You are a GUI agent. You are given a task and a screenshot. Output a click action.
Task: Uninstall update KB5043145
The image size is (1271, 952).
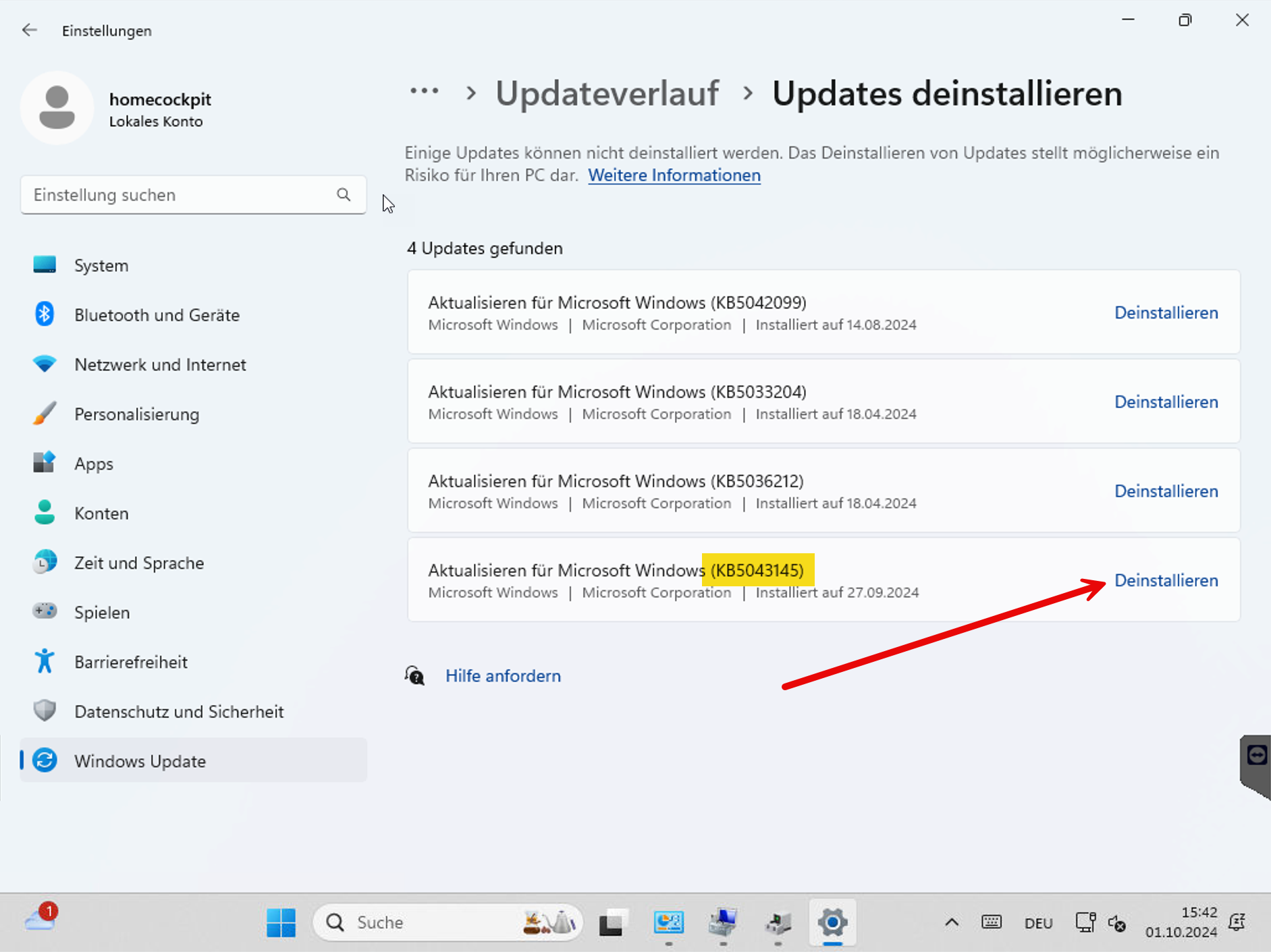point(1166,580)
